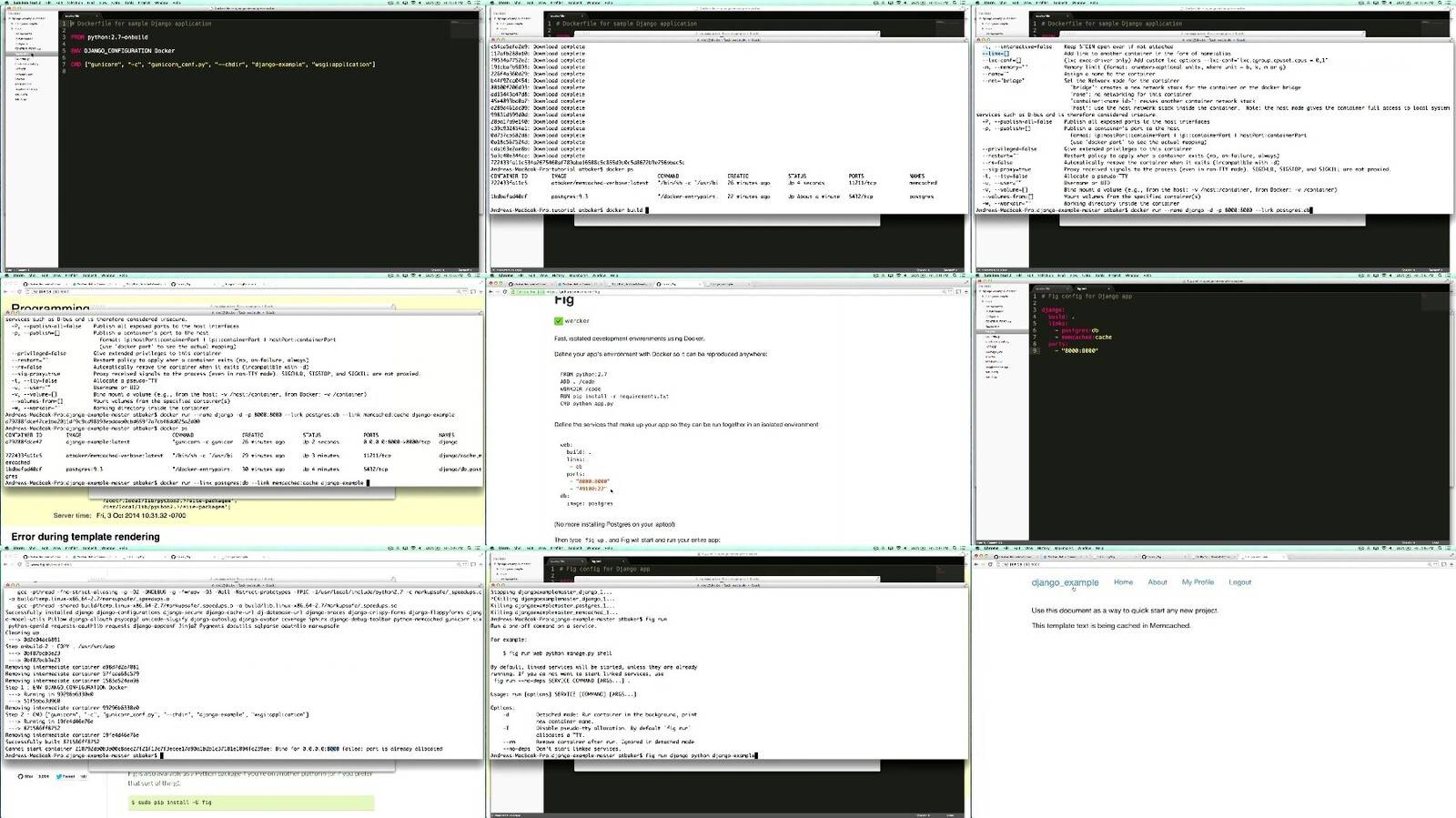Open About link on django_example page
The width and height of the screenshot is (1456, 818).
pyautogui.click(x=1158, y=582)
